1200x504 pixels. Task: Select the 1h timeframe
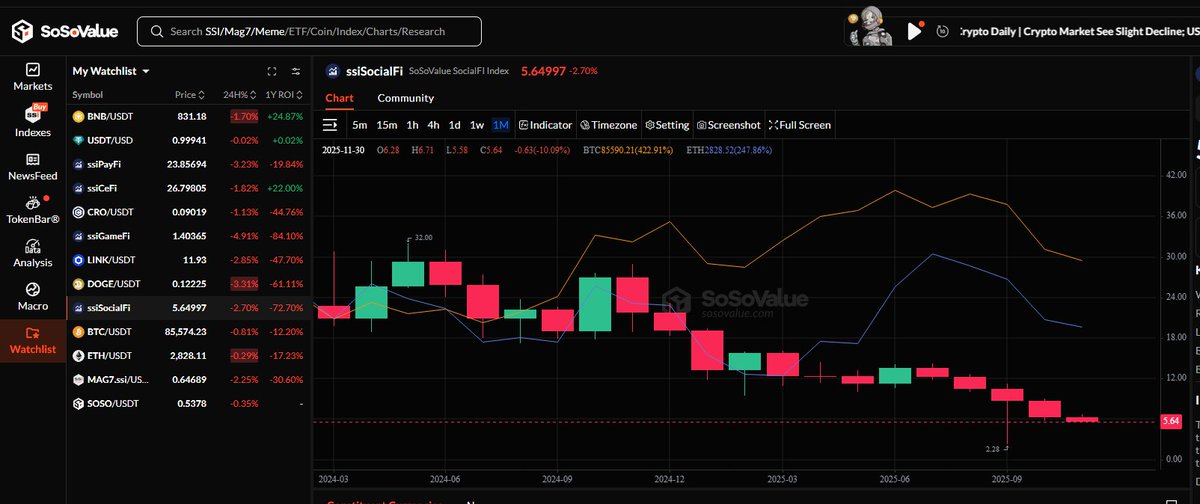point(412,125)
